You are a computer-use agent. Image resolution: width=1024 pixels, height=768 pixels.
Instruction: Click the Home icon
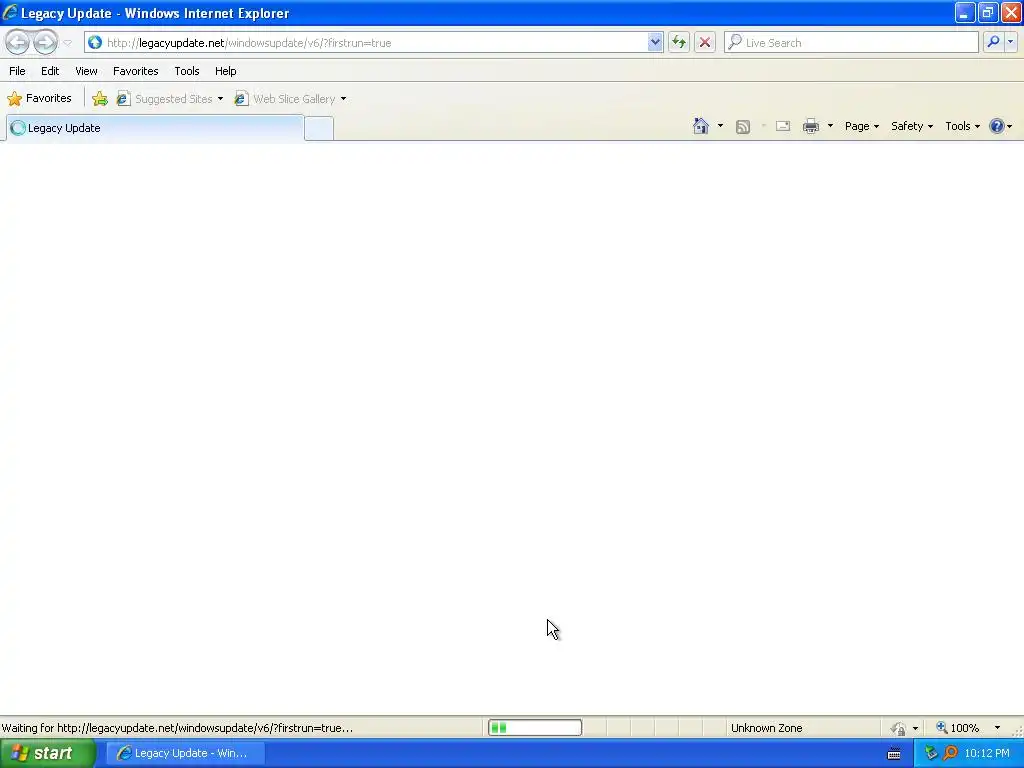(x=701, y=126)
